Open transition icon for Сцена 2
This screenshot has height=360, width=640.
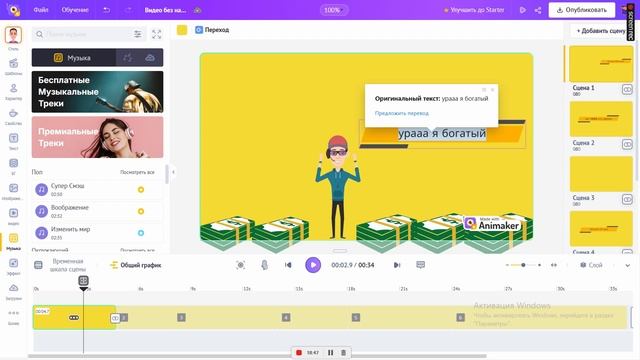(627, 144)
